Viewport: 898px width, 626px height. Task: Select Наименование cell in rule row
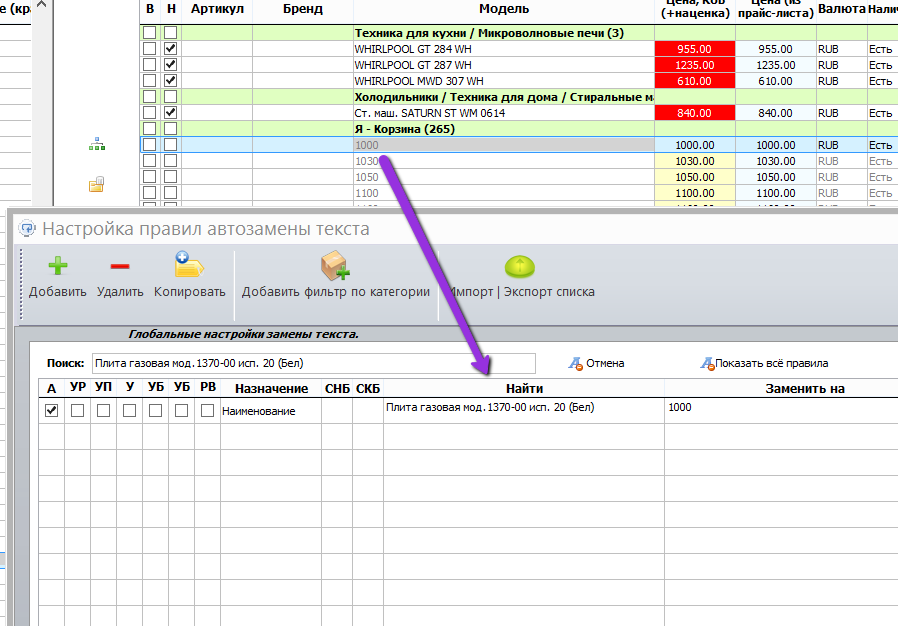tap(271, 411)
